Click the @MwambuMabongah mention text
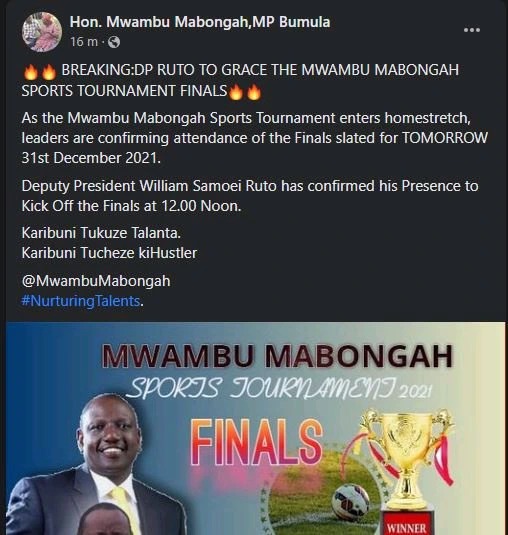508x535 pixels. [x=96, y=281]
